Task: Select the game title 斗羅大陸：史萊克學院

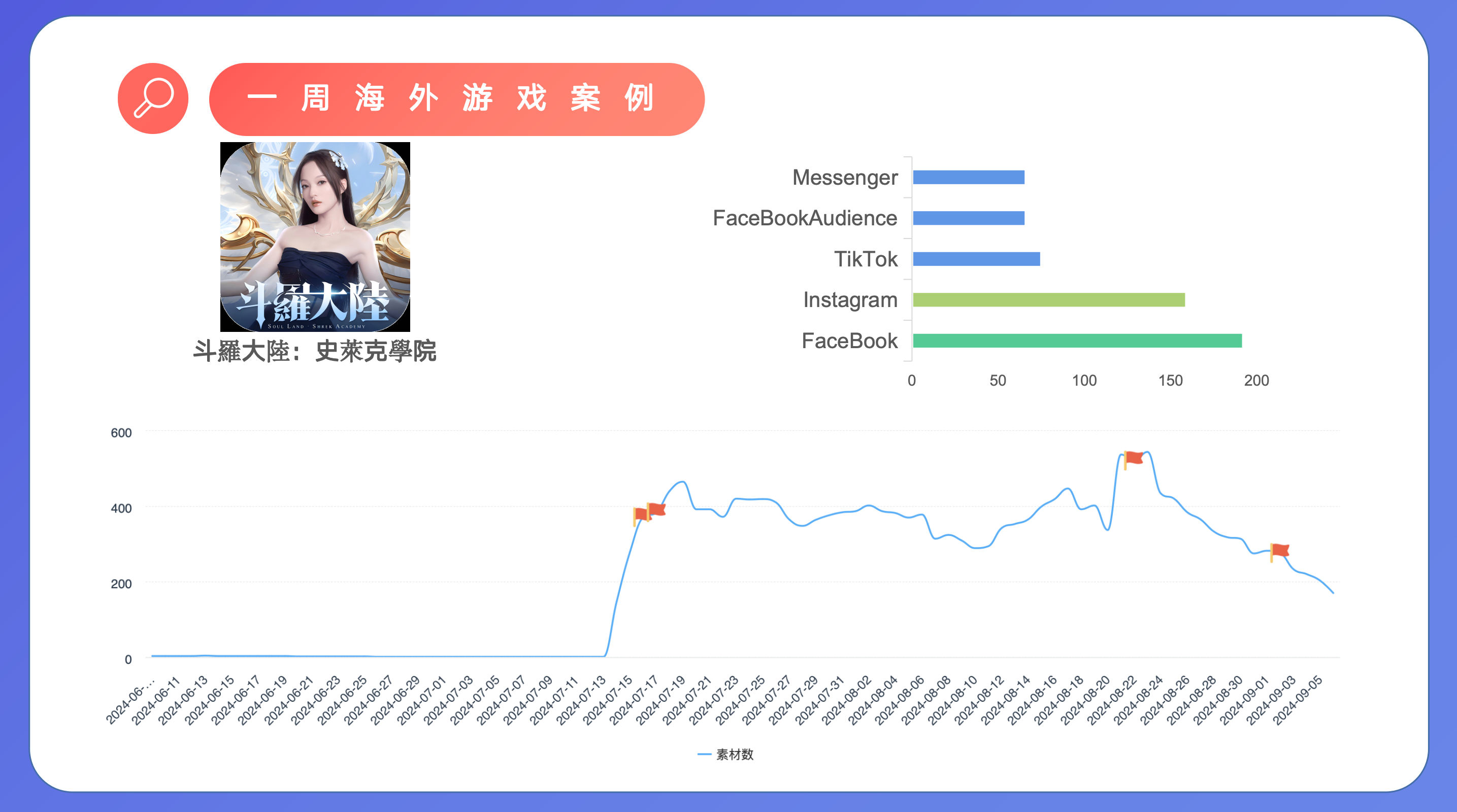Action: 314,351
